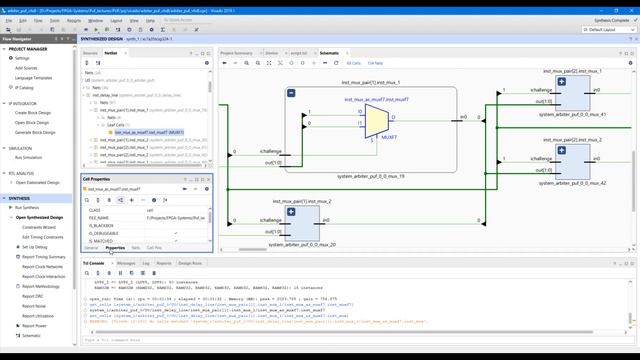Select the MUXF7 cell symbol in schematic
640x360 pixels.
[377, 121]
